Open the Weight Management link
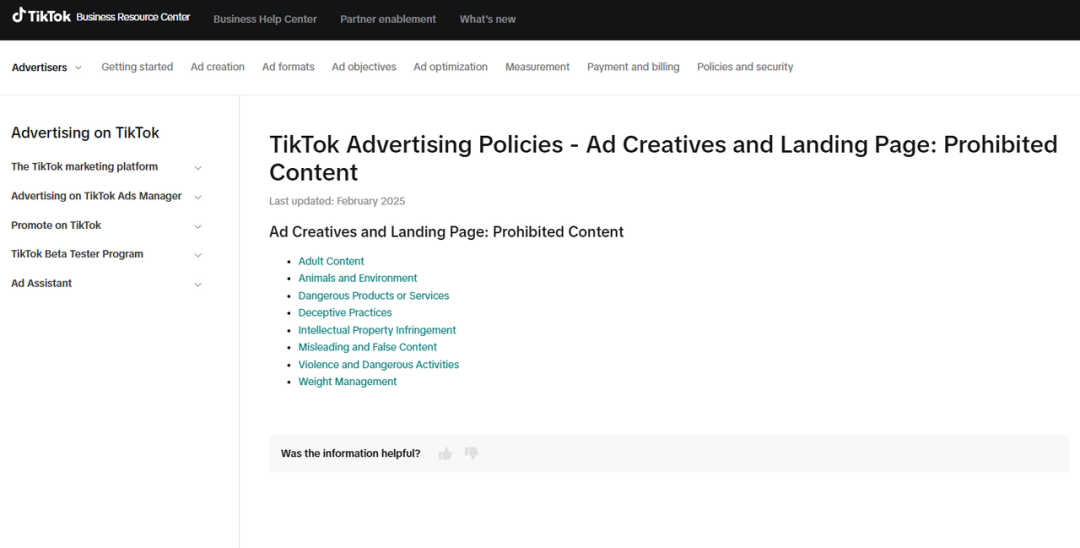The height and width of the screenshot is (548, 1080). (347, 381)
